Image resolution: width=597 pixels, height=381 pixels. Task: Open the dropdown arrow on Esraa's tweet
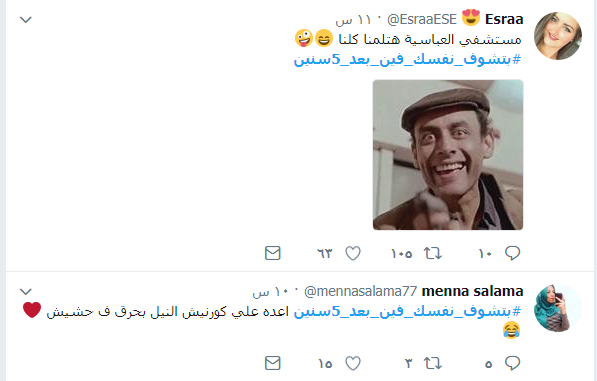click(x=26, y=19)
